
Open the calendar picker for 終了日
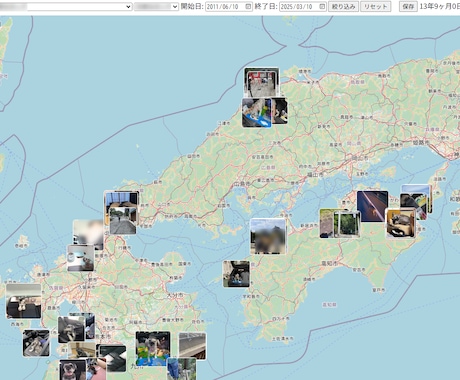coord(322,6)
